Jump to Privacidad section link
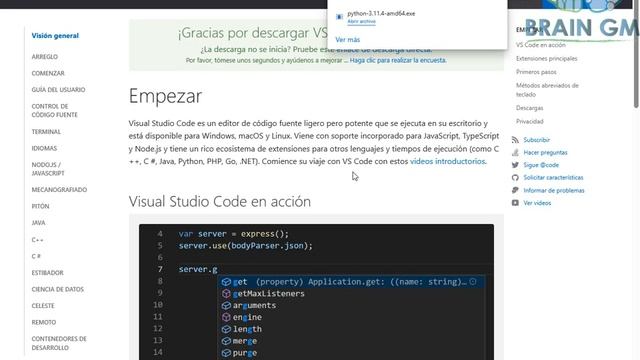Screen dimensions: 640x360 click(x=529, y=121)
